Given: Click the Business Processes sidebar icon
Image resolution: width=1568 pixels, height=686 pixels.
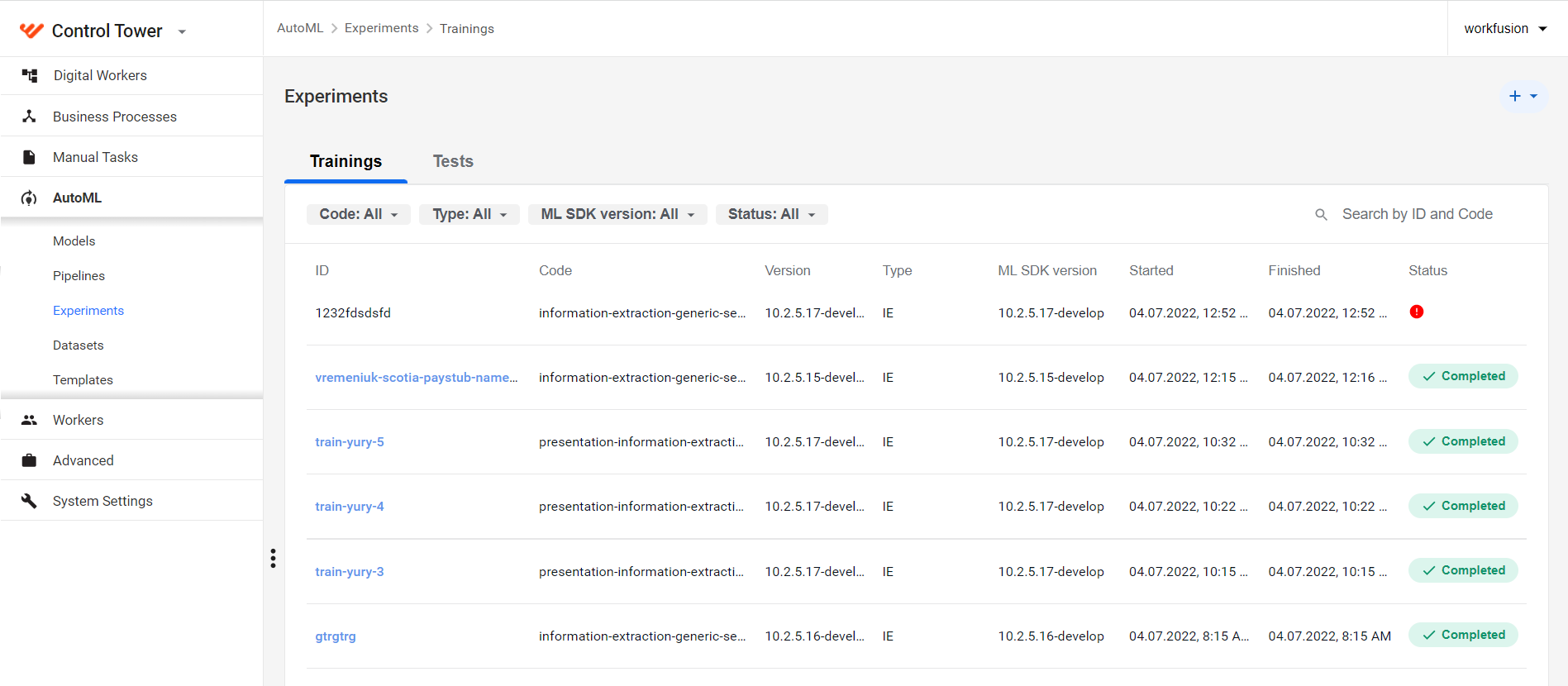Looking at the screenshot, I should click(29, 117).
